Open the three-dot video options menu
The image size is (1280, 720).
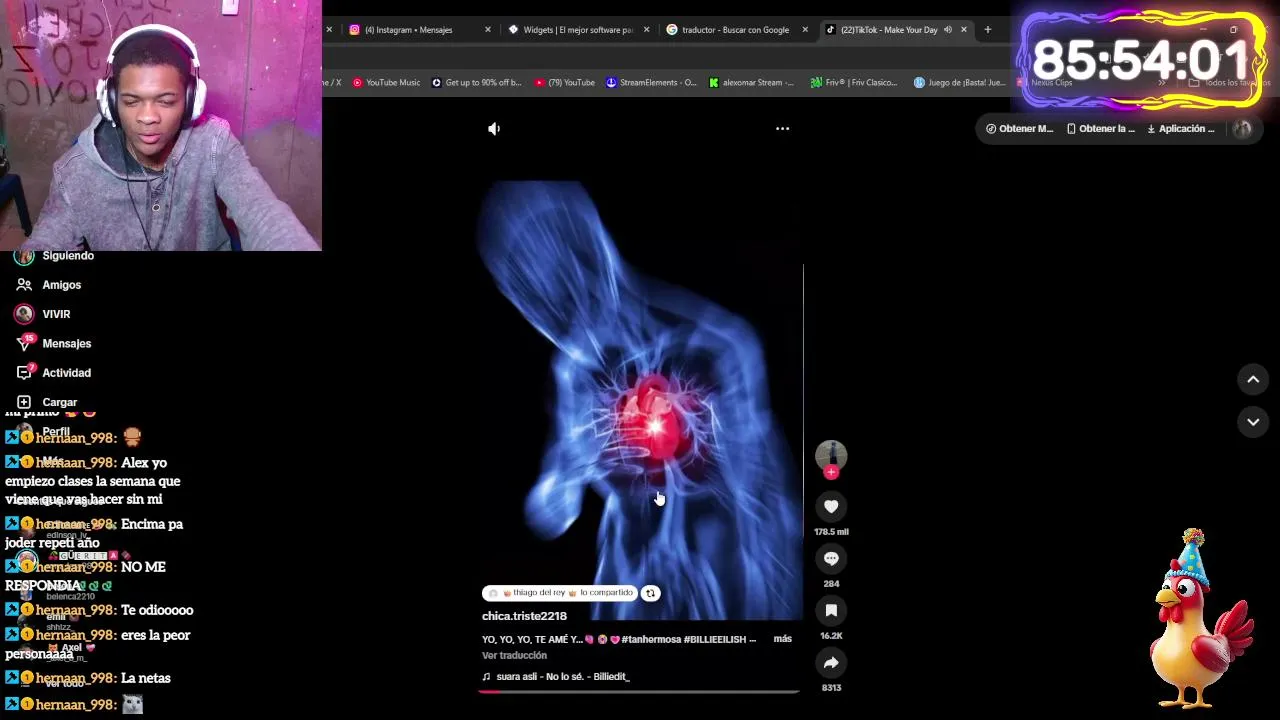pos(782,128)
